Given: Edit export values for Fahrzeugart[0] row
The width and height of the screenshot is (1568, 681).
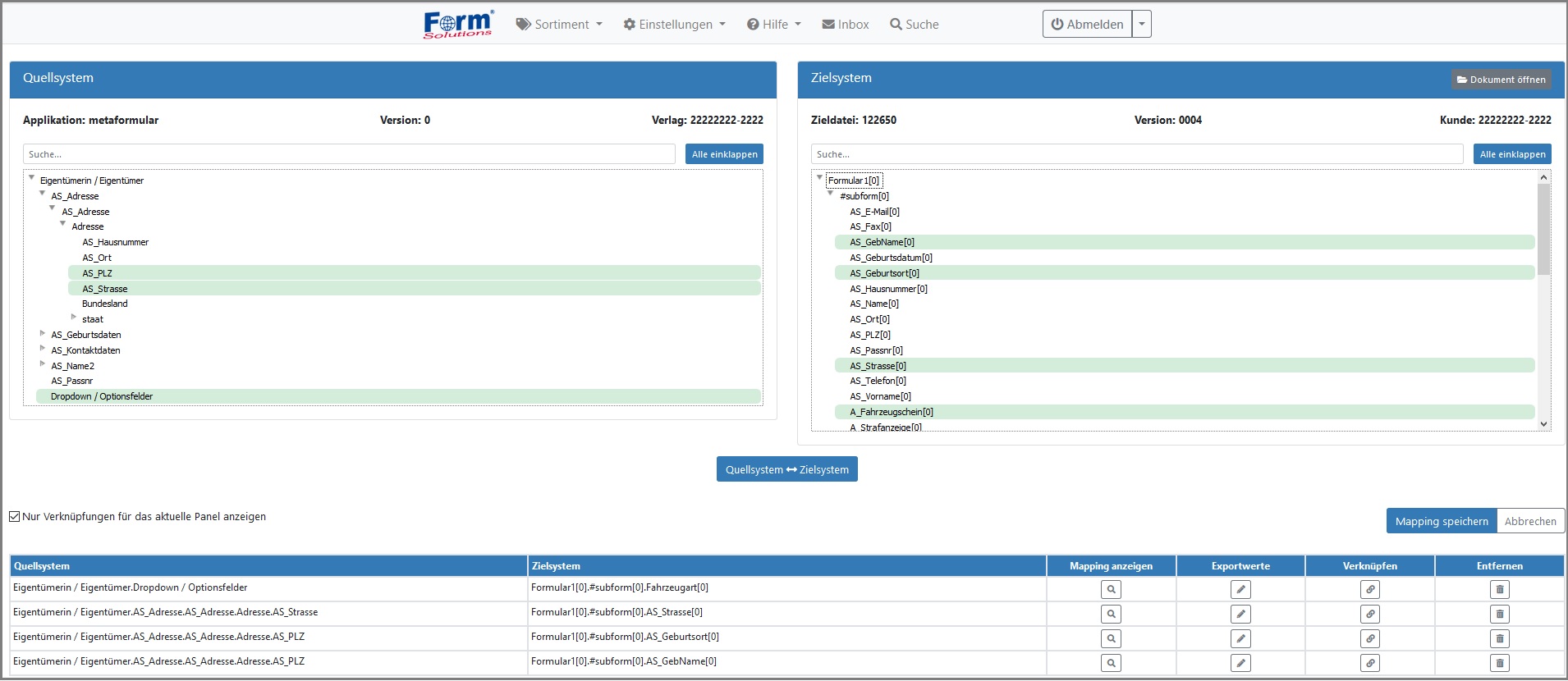Looking at the screenshot, I should click(x=1240, y=589).
